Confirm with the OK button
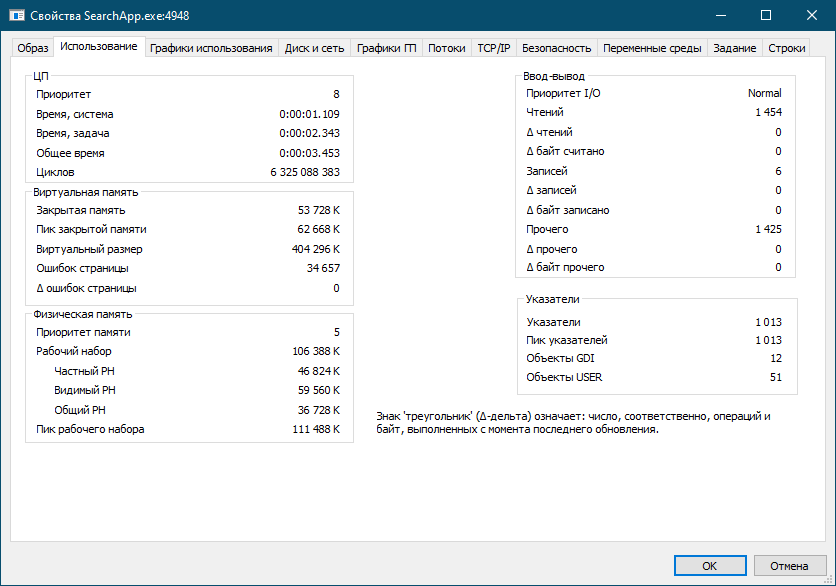The height and width of the screenshot is (586, 836). click(x=710, y=566)
